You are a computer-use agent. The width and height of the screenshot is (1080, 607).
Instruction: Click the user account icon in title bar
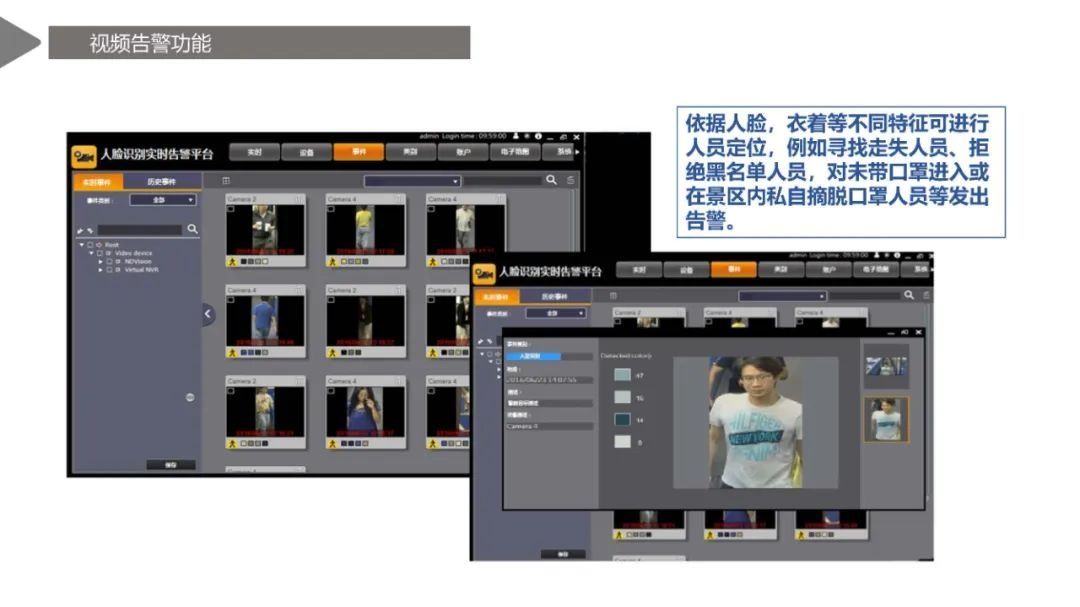pos(518,135)
